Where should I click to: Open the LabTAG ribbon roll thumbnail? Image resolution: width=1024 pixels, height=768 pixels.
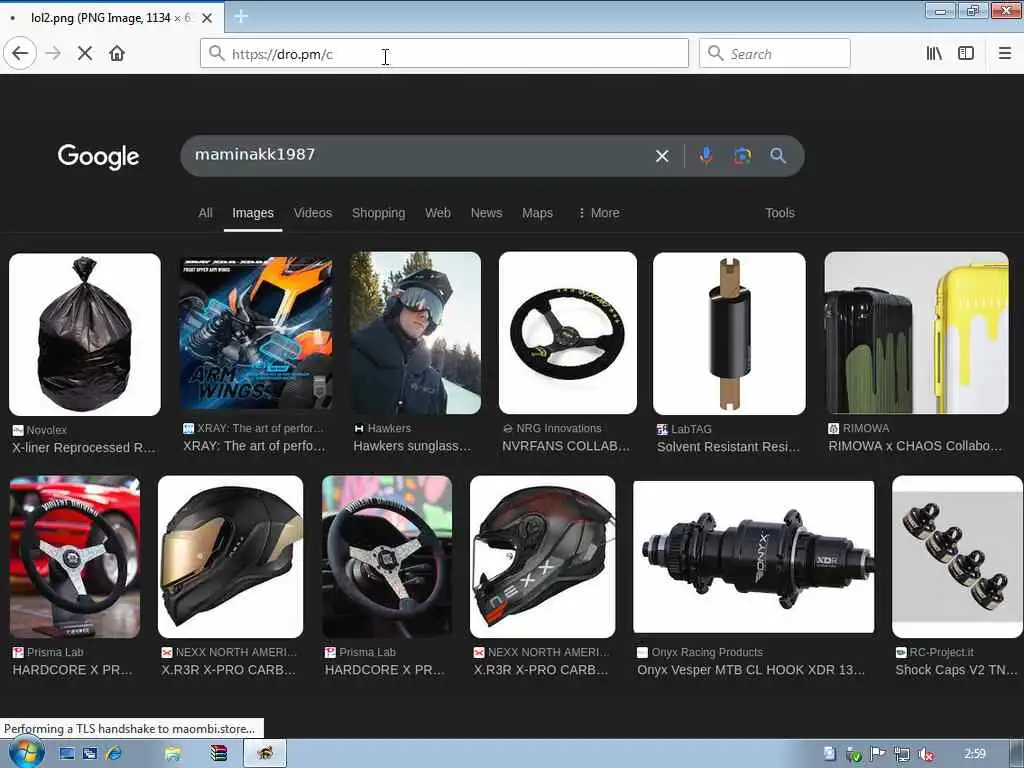click(x=729, y=334)
